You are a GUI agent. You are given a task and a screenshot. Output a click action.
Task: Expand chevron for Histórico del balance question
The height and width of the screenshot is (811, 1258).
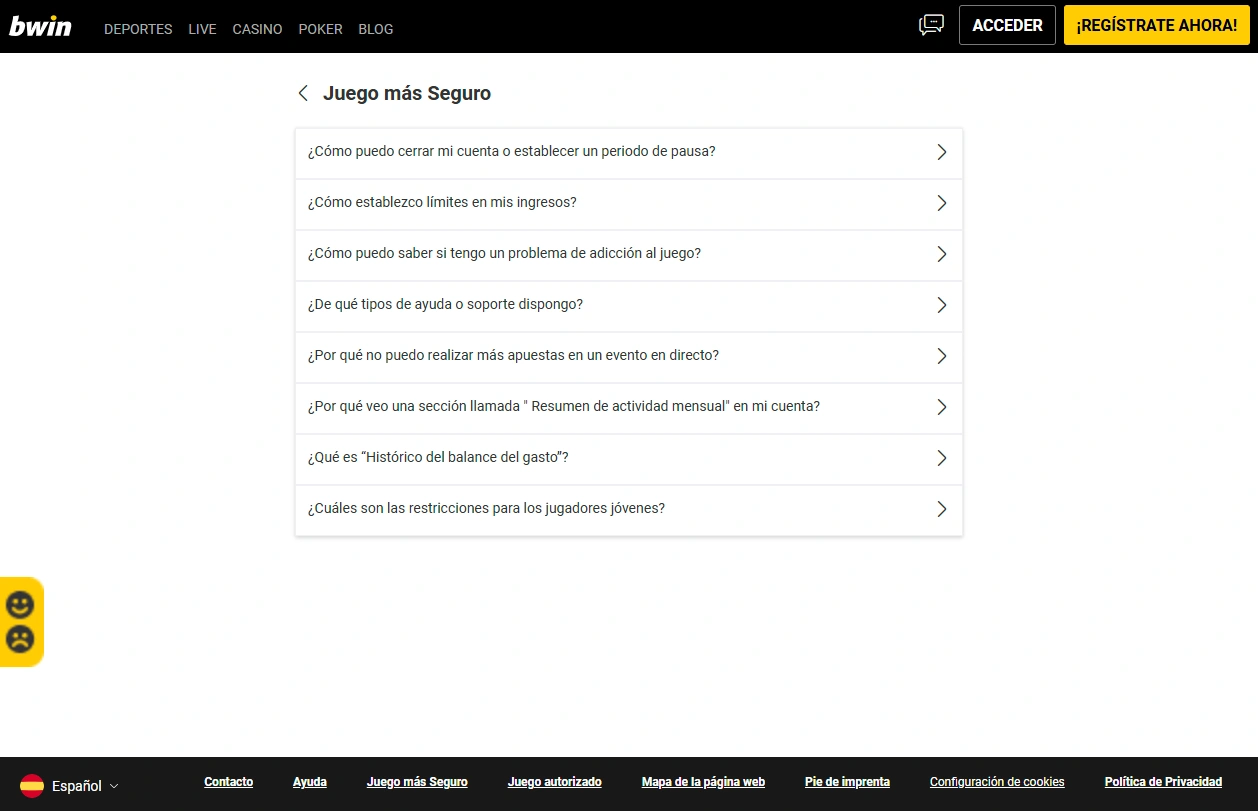tap(941, 458)
